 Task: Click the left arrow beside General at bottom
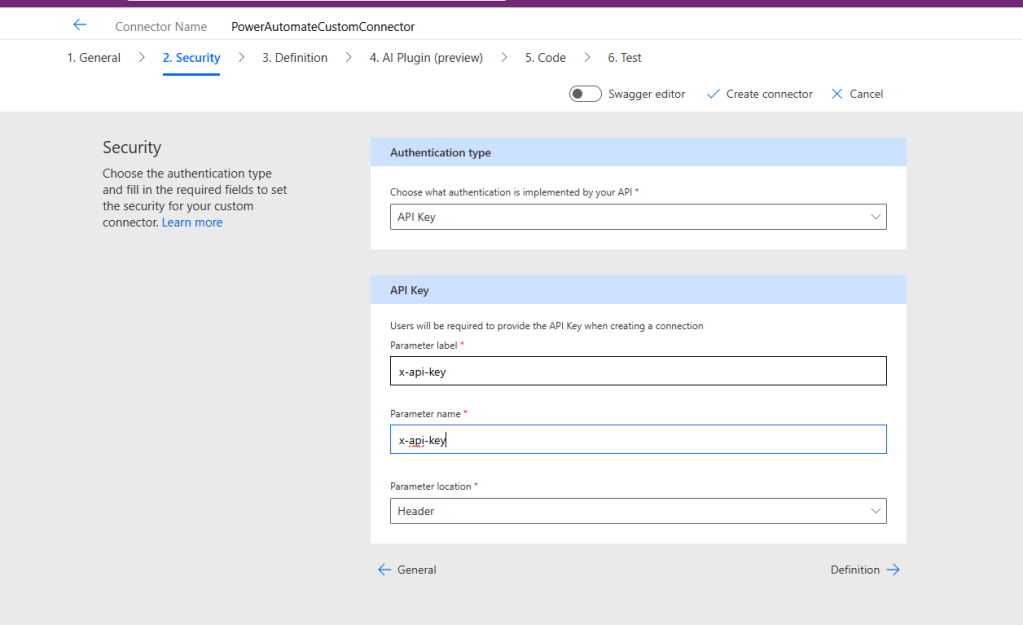click(x=384, y=570)
